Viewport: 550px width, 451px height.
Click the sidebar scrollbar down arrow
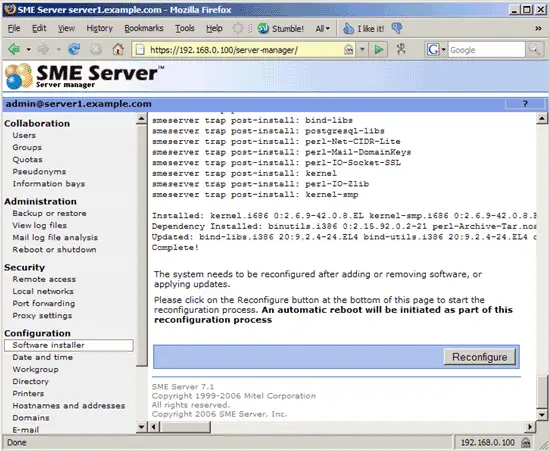coord(141,427)
